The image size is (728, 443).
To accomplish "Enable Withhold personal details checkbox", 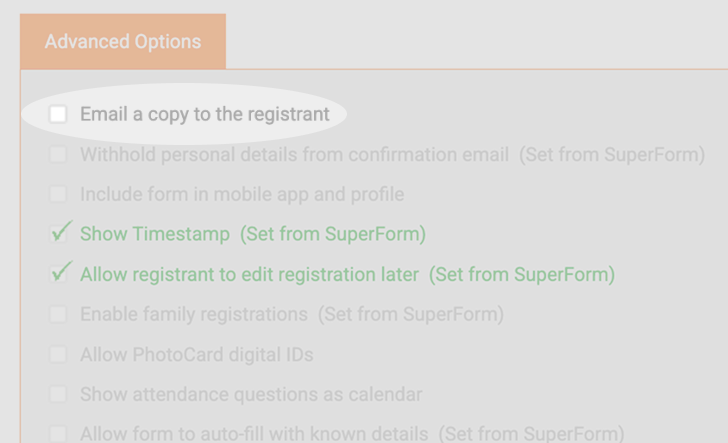I will coord(58,155).
